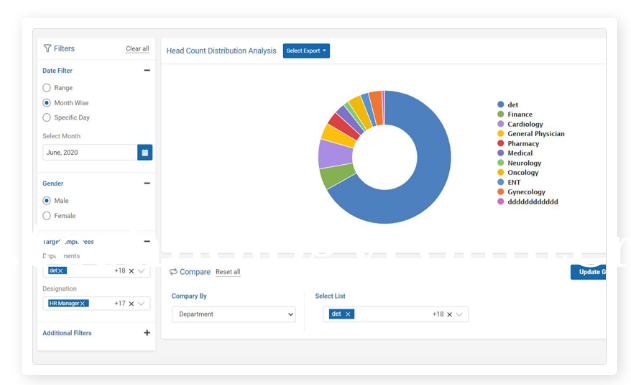Click the Gynecology legend entry
This screenshot has width=631, height=385.
(522, 192)
